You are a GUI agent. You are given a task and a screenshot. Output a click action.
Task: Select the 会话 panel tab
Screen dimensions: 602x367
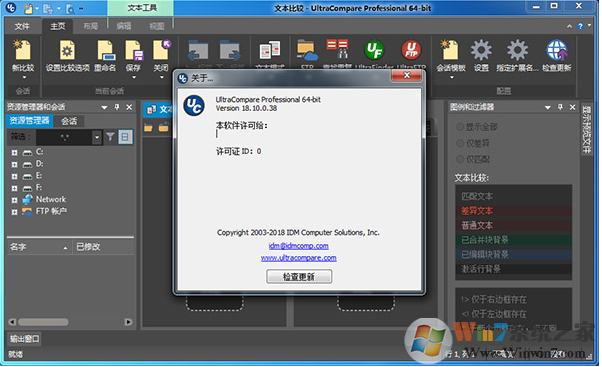69,121
